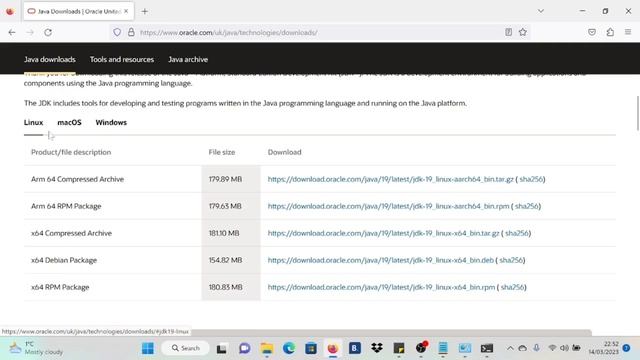Open Microsoft Store from the taskbar
This screenshot has height=360, width=640.
(311, 348)
